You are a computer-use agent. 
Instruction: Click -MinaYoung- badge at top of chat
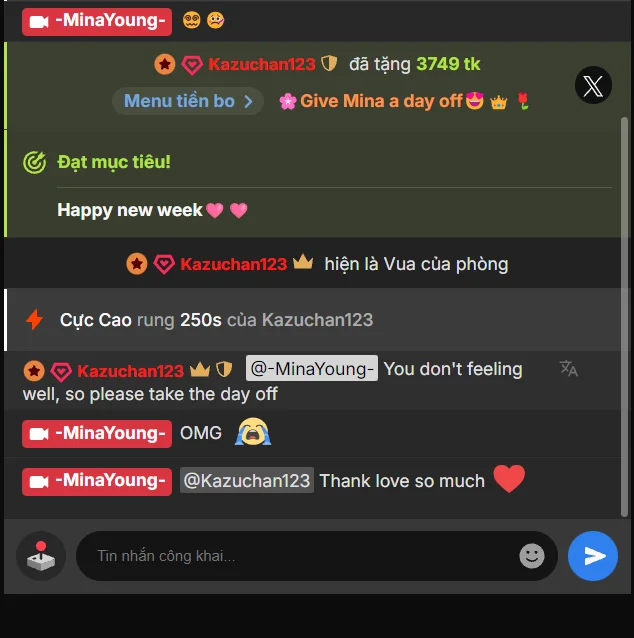[x=97, y=22]
